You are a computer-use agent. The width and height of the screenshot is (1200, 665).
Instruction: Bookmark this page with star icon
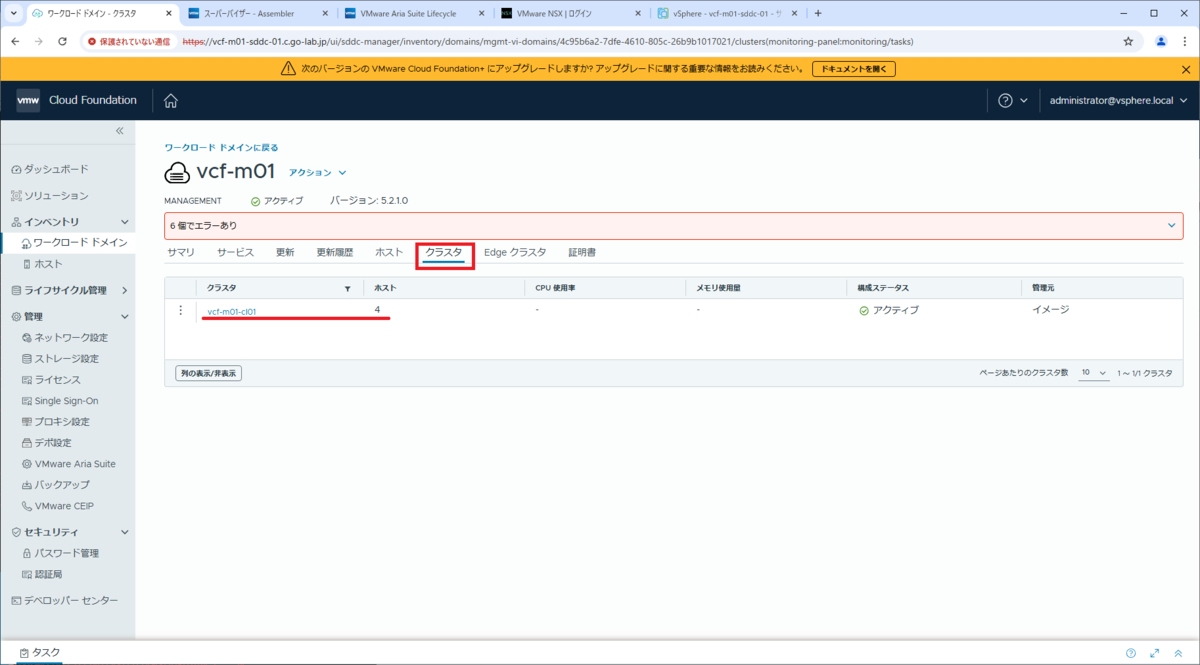pyautogui.click(x=1128, y=42)
